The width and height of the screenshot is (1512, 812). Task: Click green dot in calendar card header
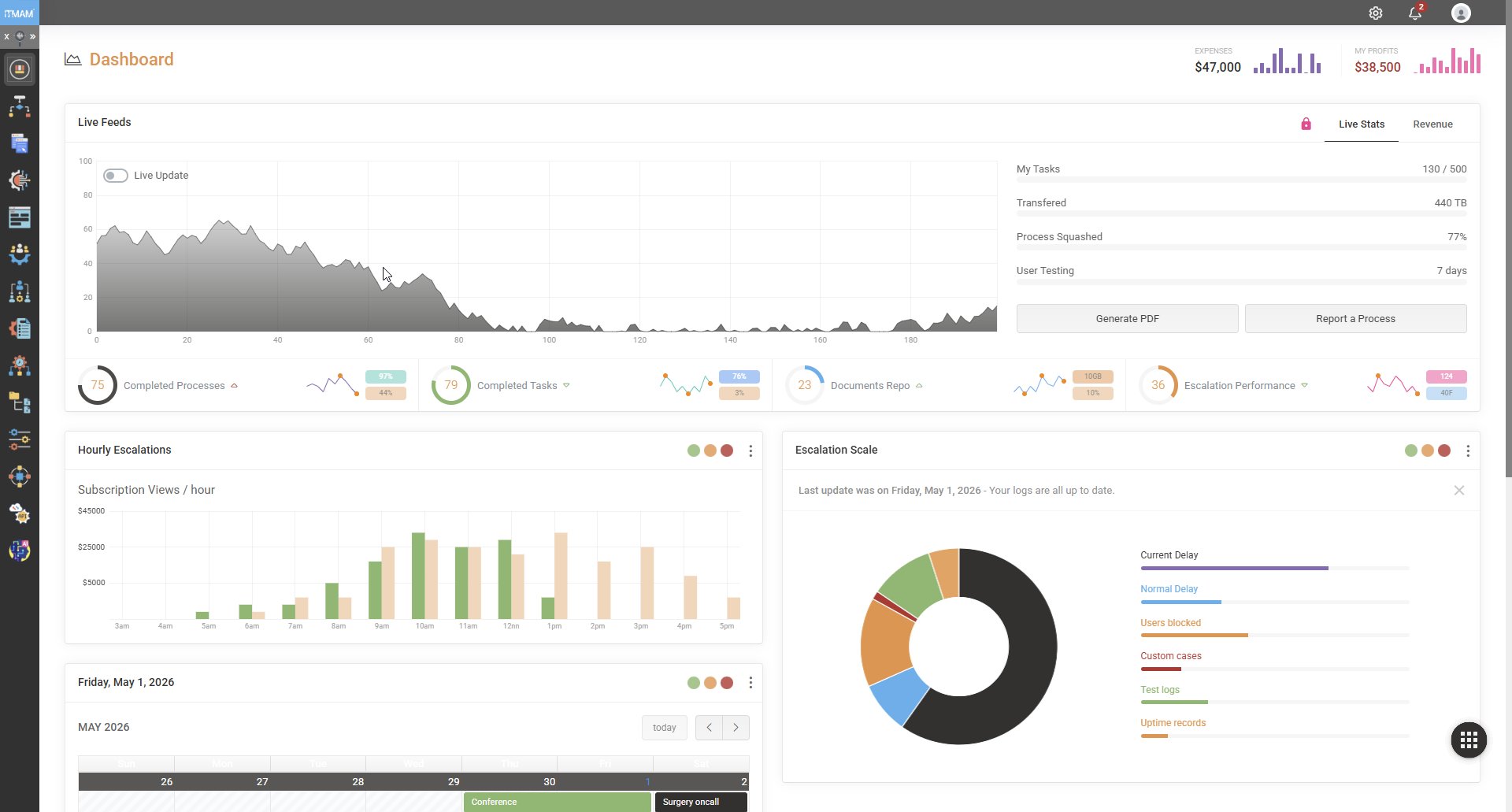694,683
